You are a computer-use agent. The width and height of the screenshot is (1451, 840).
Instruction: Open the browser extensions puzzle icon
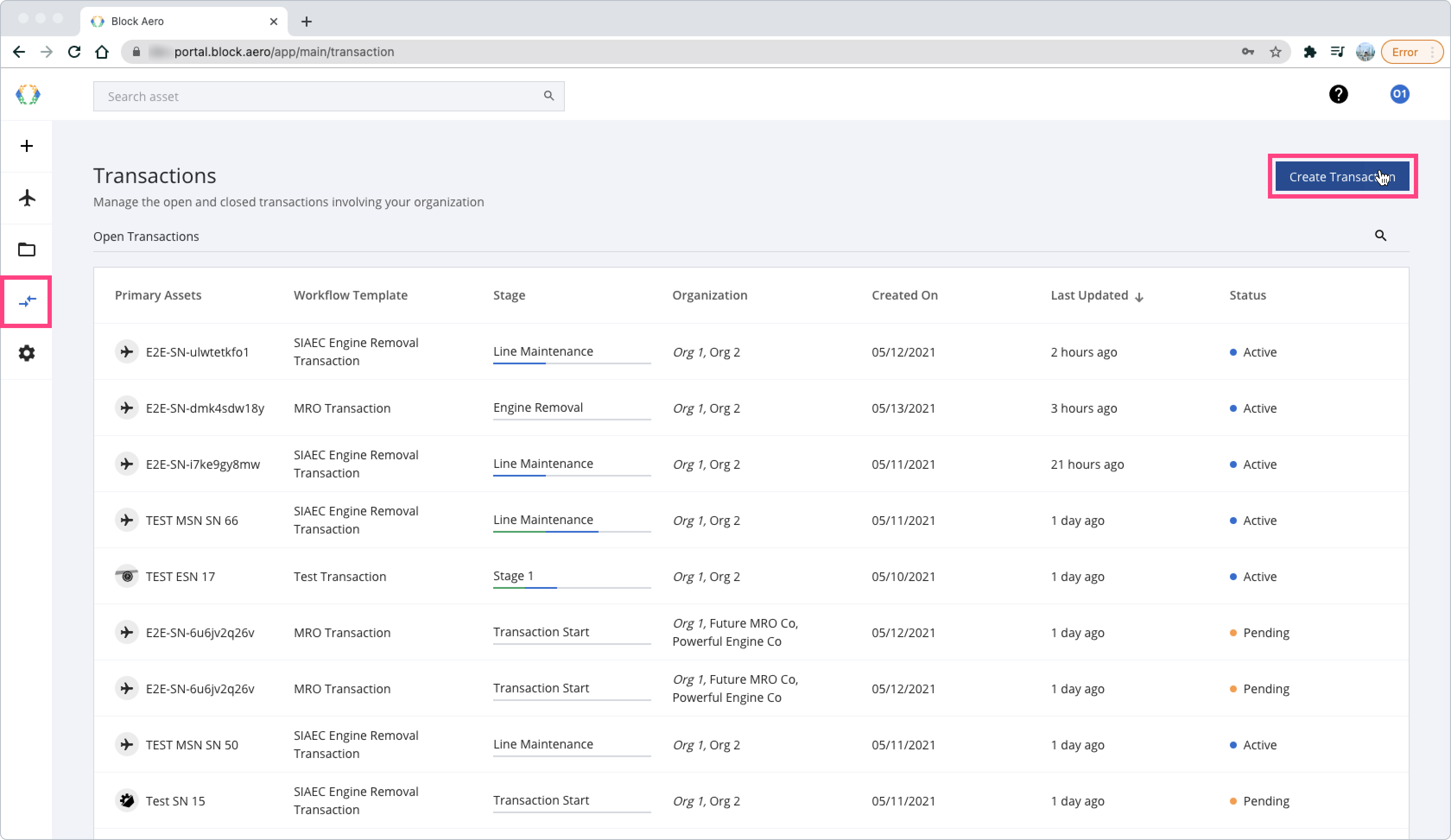point(1310,52)
